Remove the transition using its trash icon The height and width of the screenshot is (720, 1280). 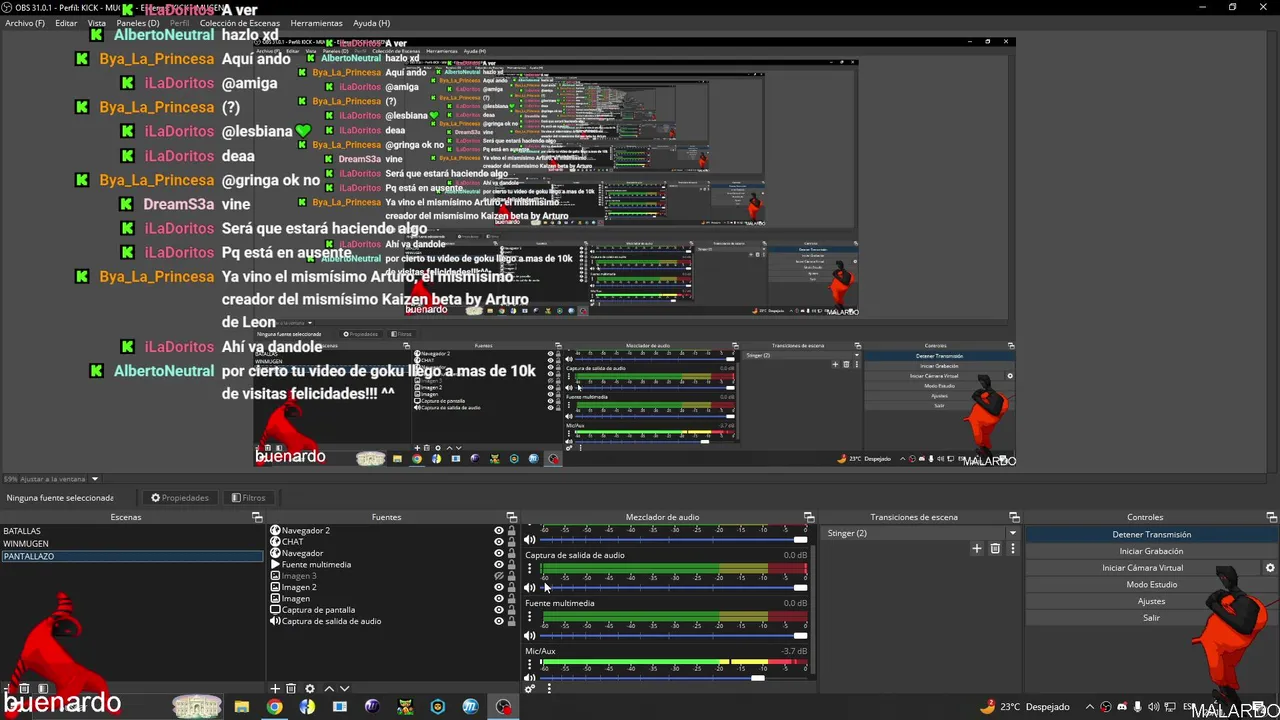[x=995, y=548]
